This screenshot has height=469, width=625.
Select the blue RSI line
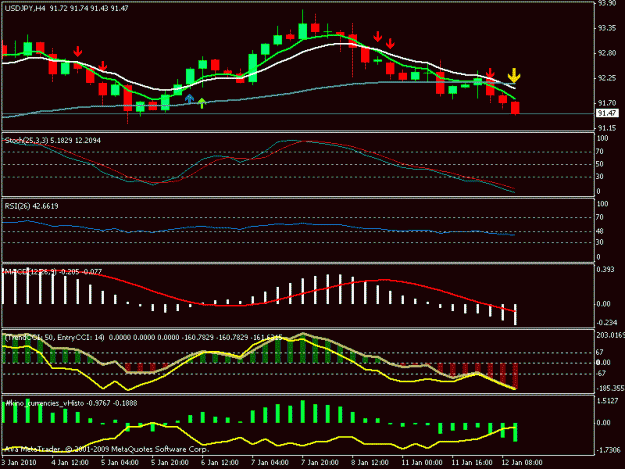(259, 227)
